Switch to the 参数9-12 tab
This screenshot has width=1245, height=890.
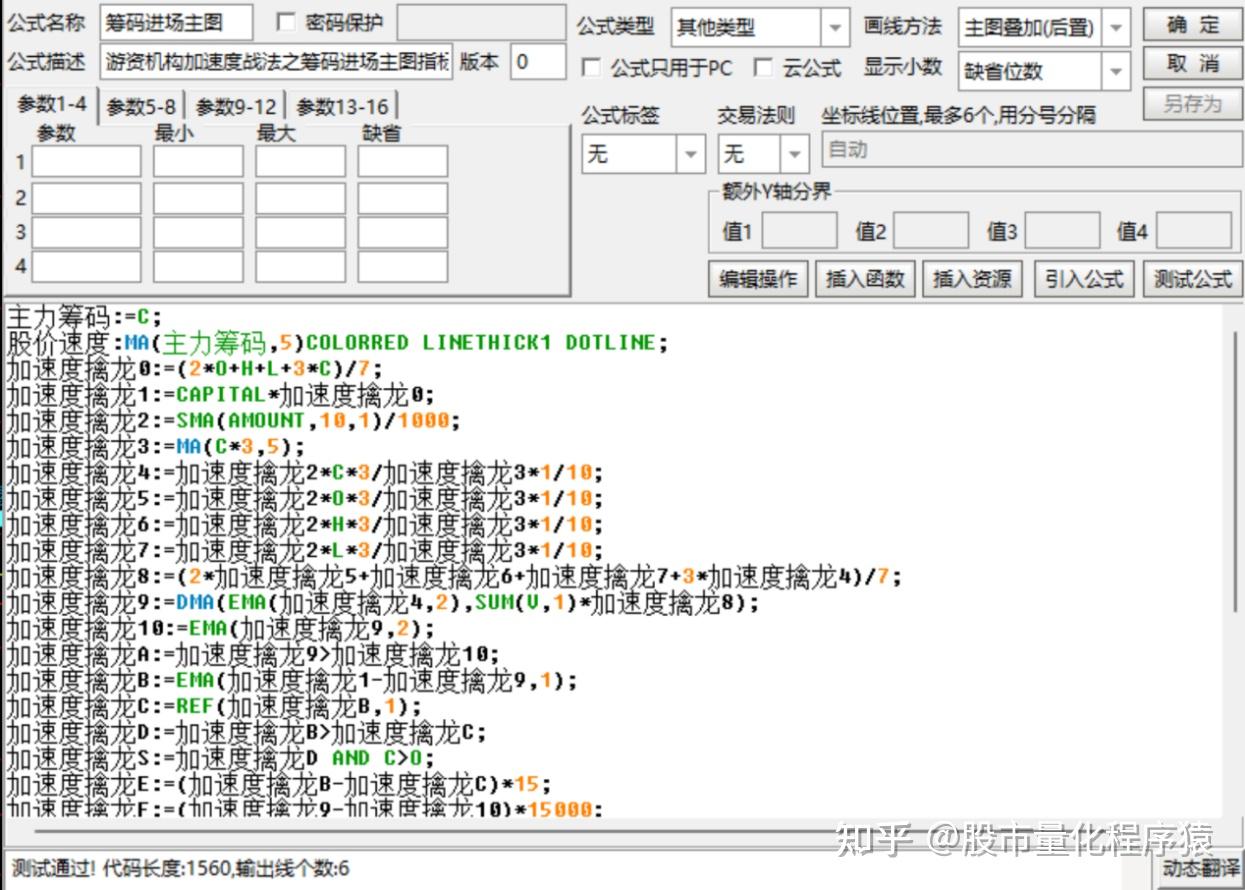point(236,107)
